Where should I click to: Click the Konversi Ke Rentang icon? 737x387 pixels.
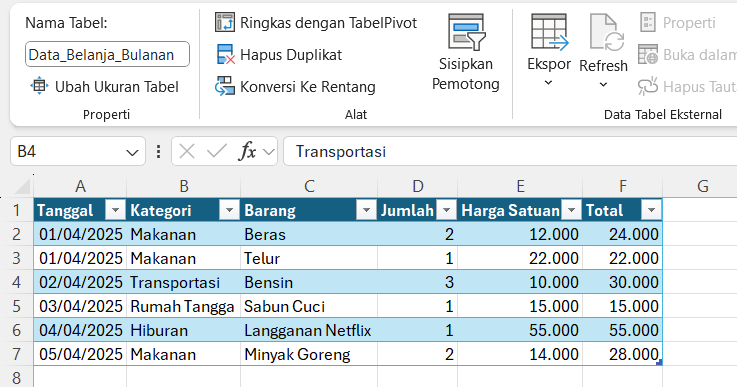pos(225,87)
